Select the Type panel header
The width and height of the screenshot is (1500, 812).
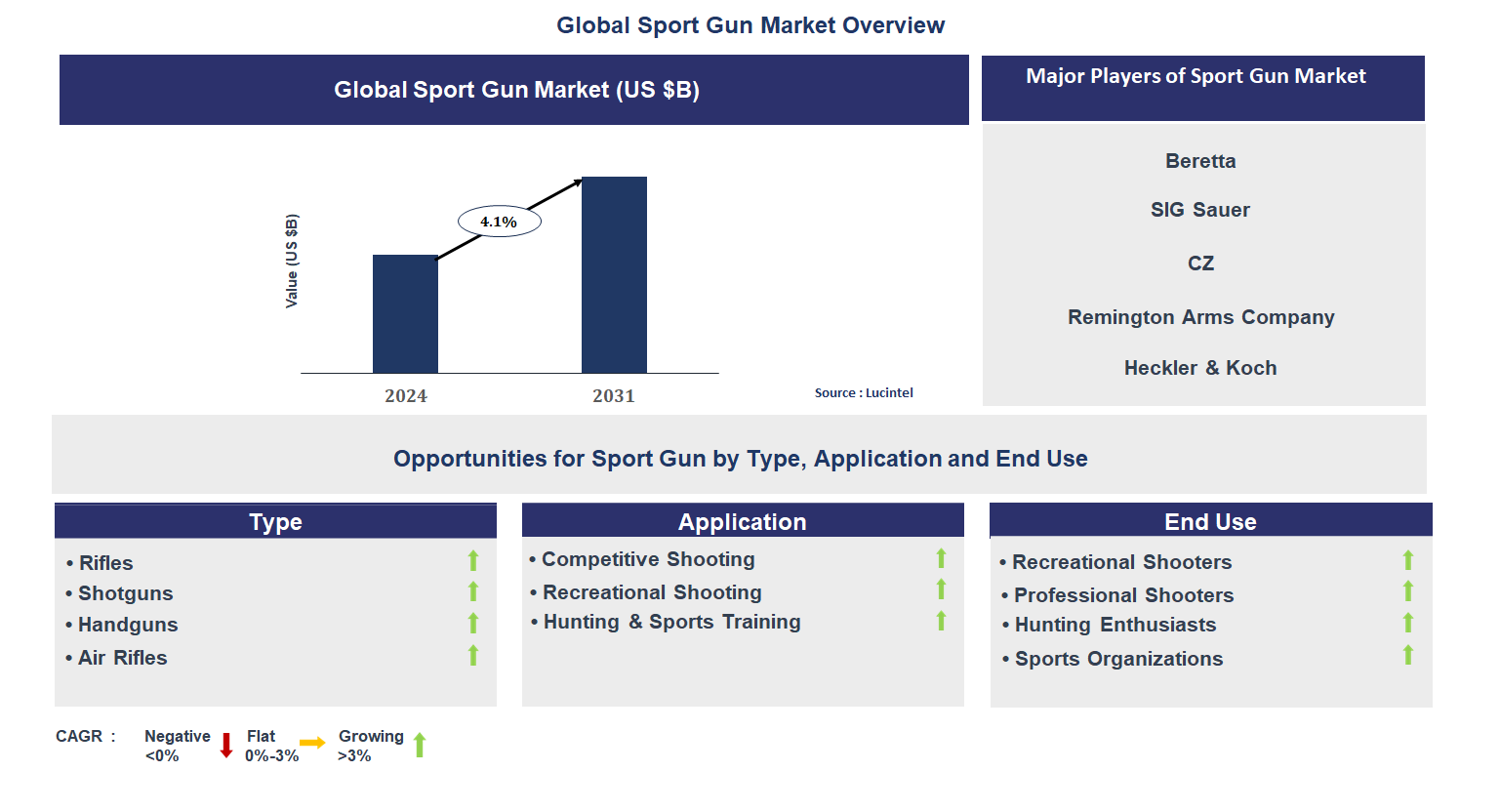(x=275, y=521)
